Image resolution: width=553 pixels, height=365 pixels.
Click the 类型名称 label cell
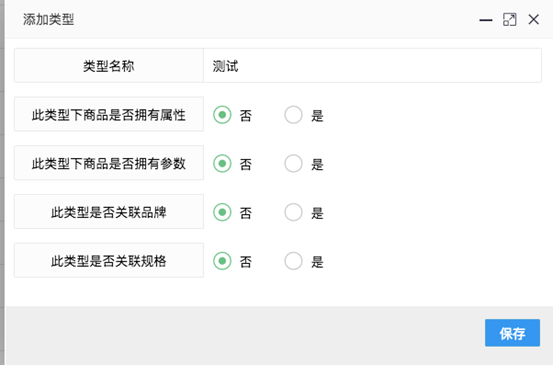[x=109, y=66]
